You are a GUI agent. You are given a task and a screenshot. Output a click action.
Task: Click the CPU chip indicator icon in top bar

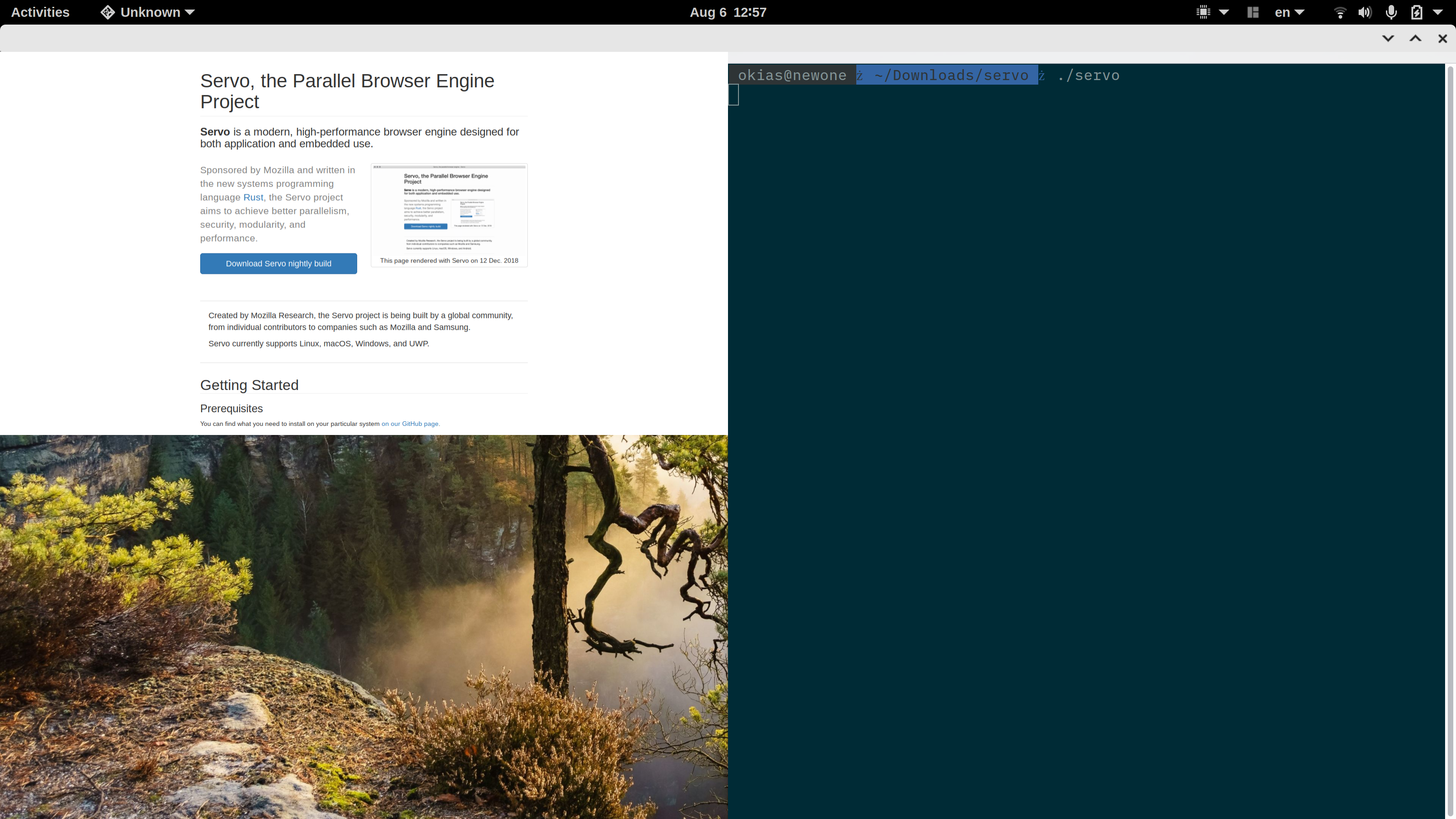click(1203, 12)
